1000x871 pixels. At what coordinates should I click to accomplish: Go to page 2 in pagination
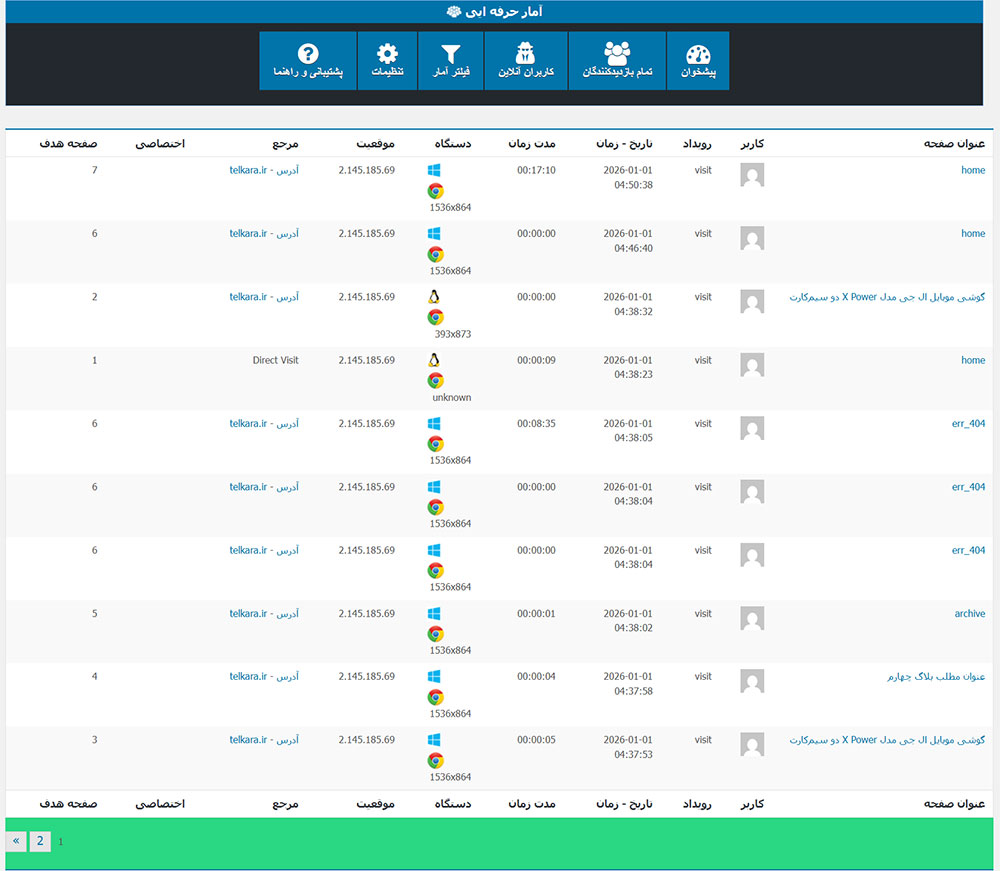tap(40, 841)
